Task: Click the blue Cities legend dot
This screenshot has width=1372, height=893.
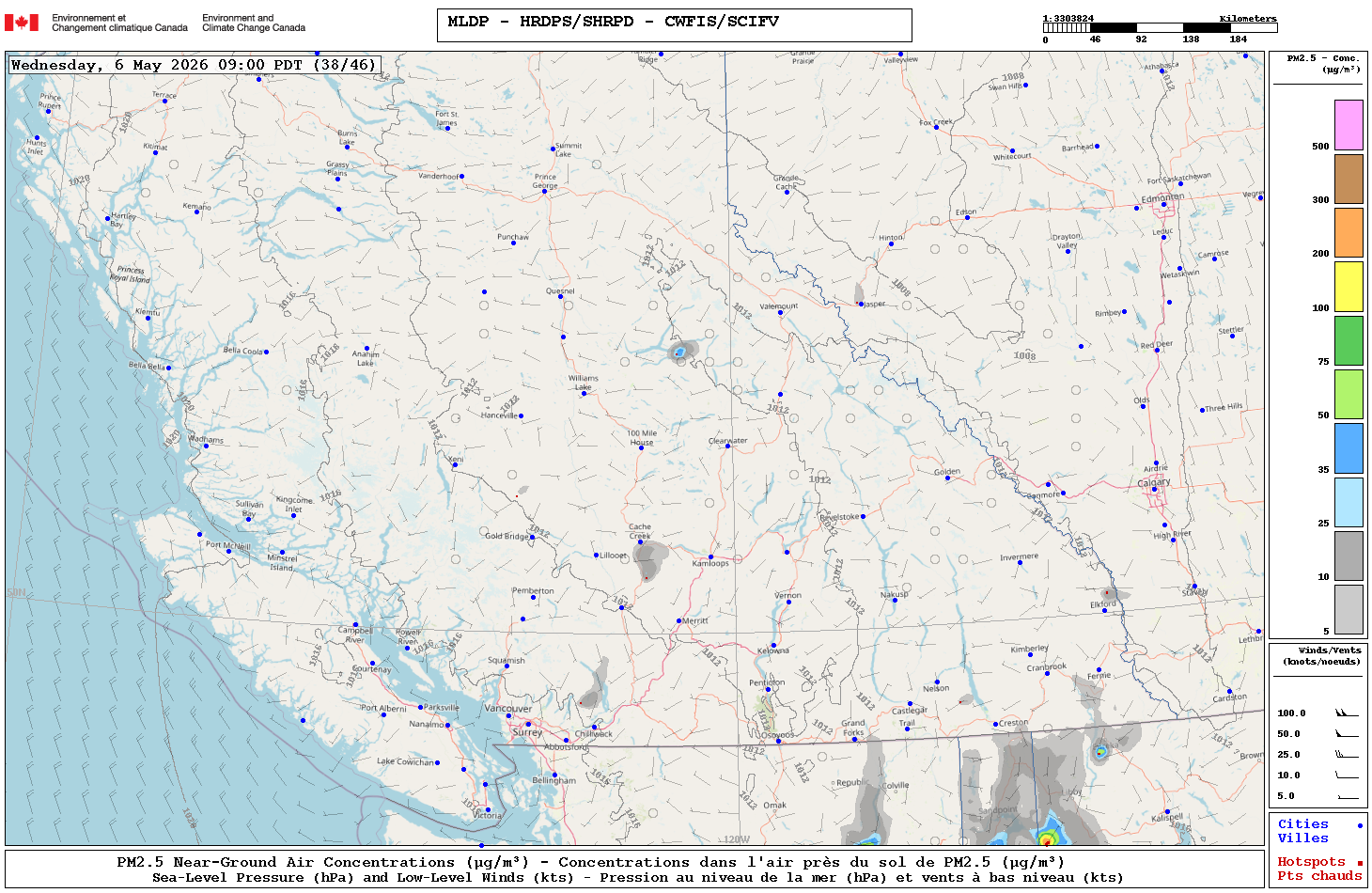Action: click(x=1359, y=825)
